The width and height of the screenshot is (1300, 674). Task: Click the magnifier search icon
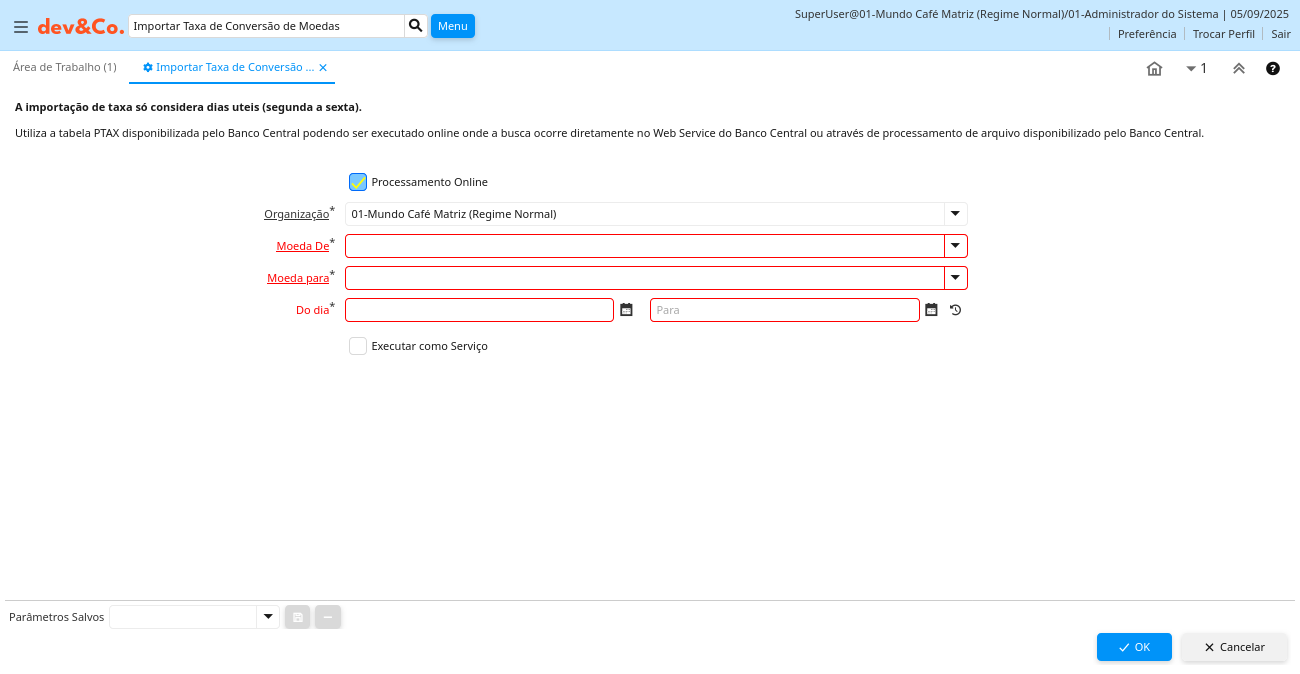tap(415, 26)
